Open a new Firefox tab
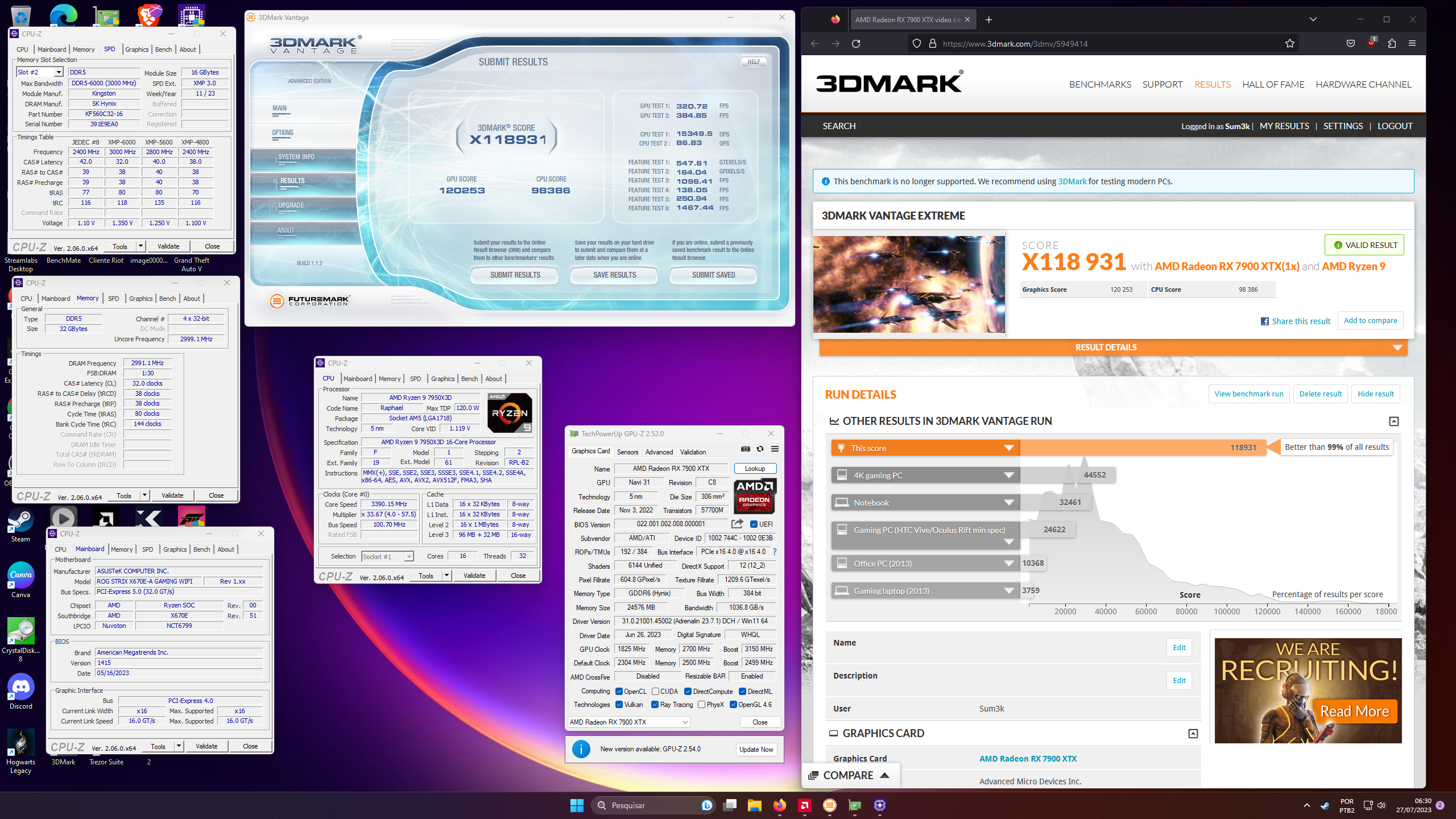This screenshot has height=819, width=1456. click(989, 19)
